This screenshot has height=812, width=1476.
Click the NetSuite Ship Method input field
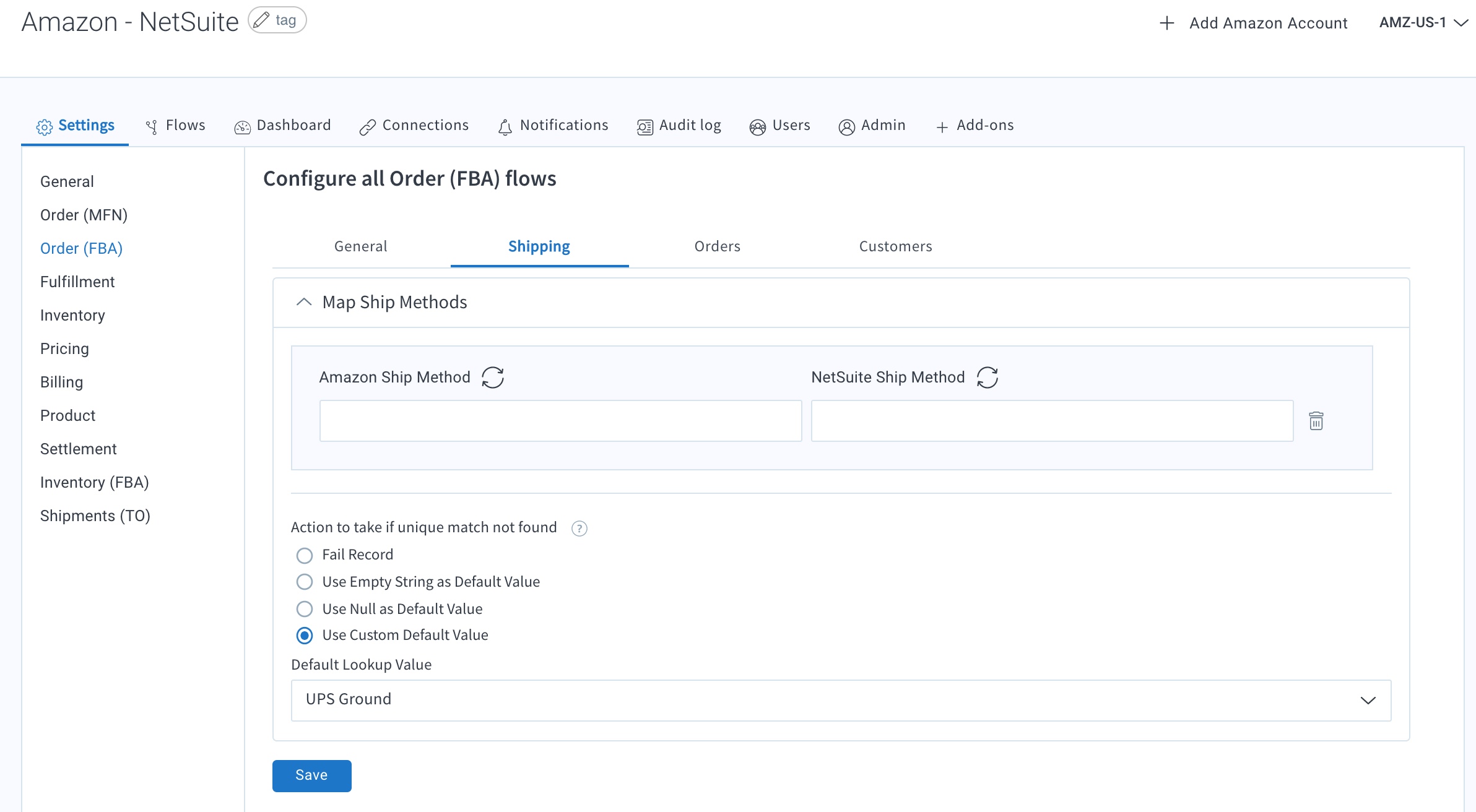pyautogui.click(x=1052, y=421)
